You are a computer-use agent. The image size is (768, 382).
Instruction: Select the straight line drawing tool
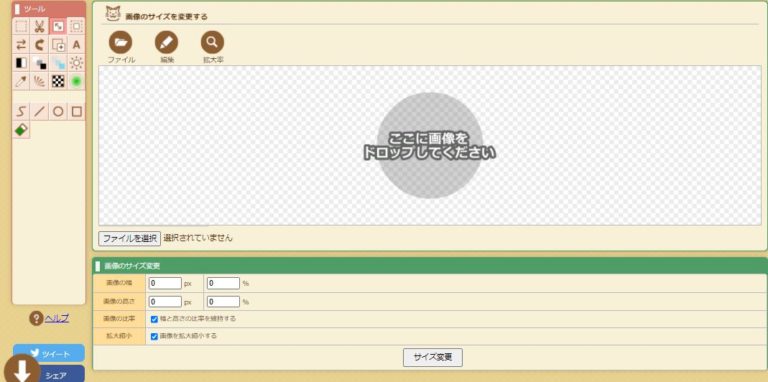(40, 112)
